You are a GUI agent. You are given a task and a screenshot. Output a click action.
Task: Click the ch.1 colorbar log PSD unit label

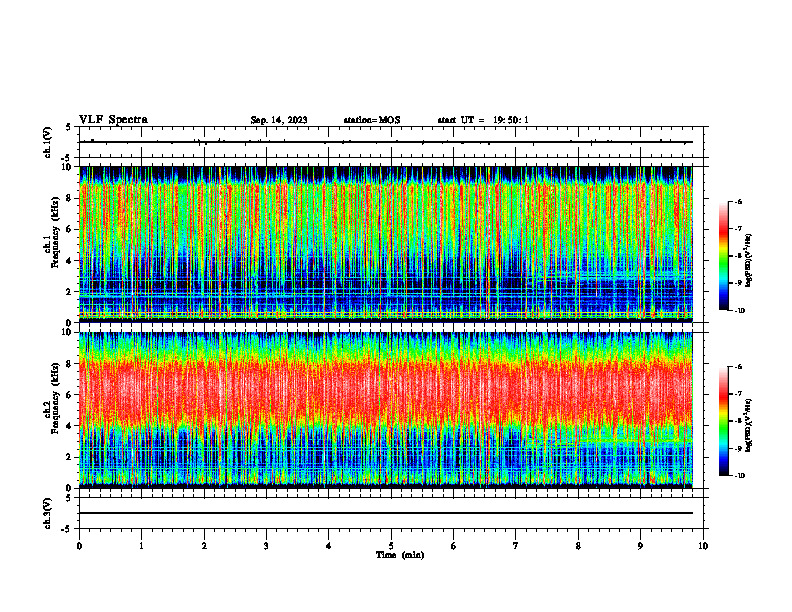point(749,261)
